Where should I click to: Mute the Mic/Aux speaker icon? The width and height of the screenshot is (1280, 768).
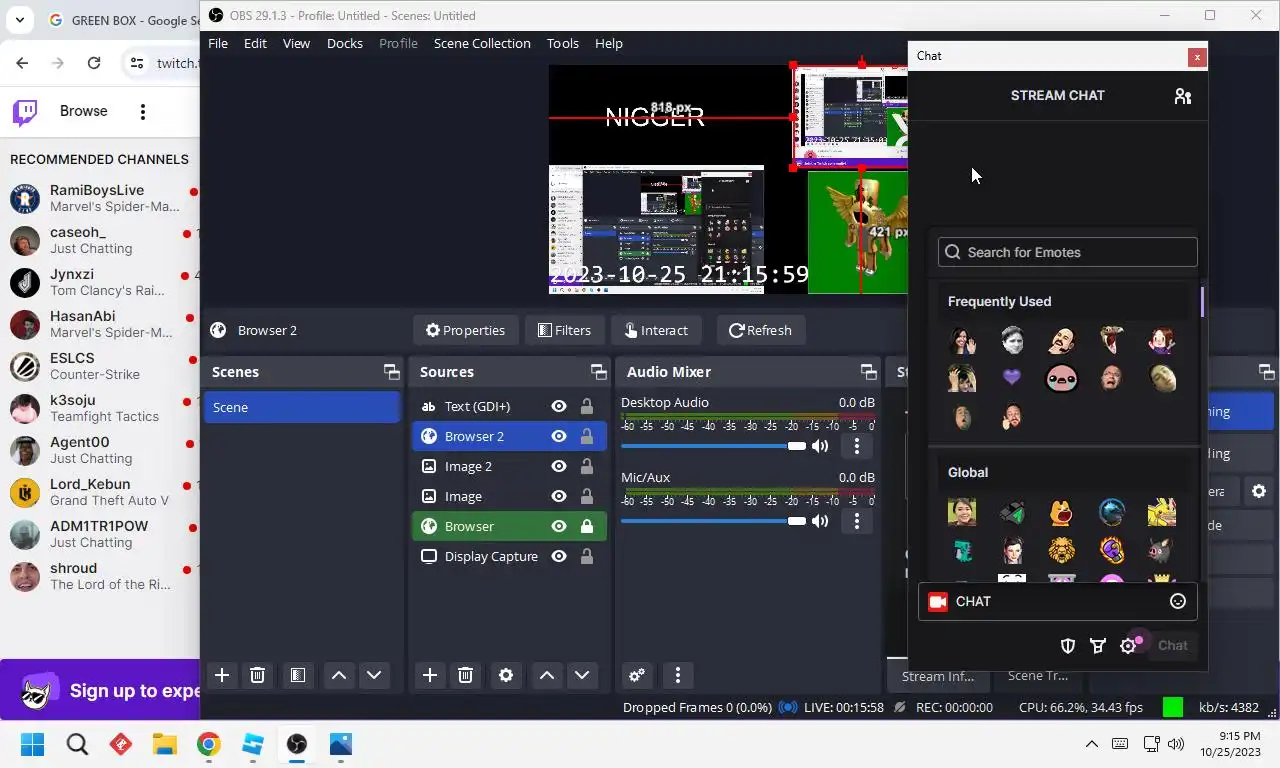tap(820, 521)
